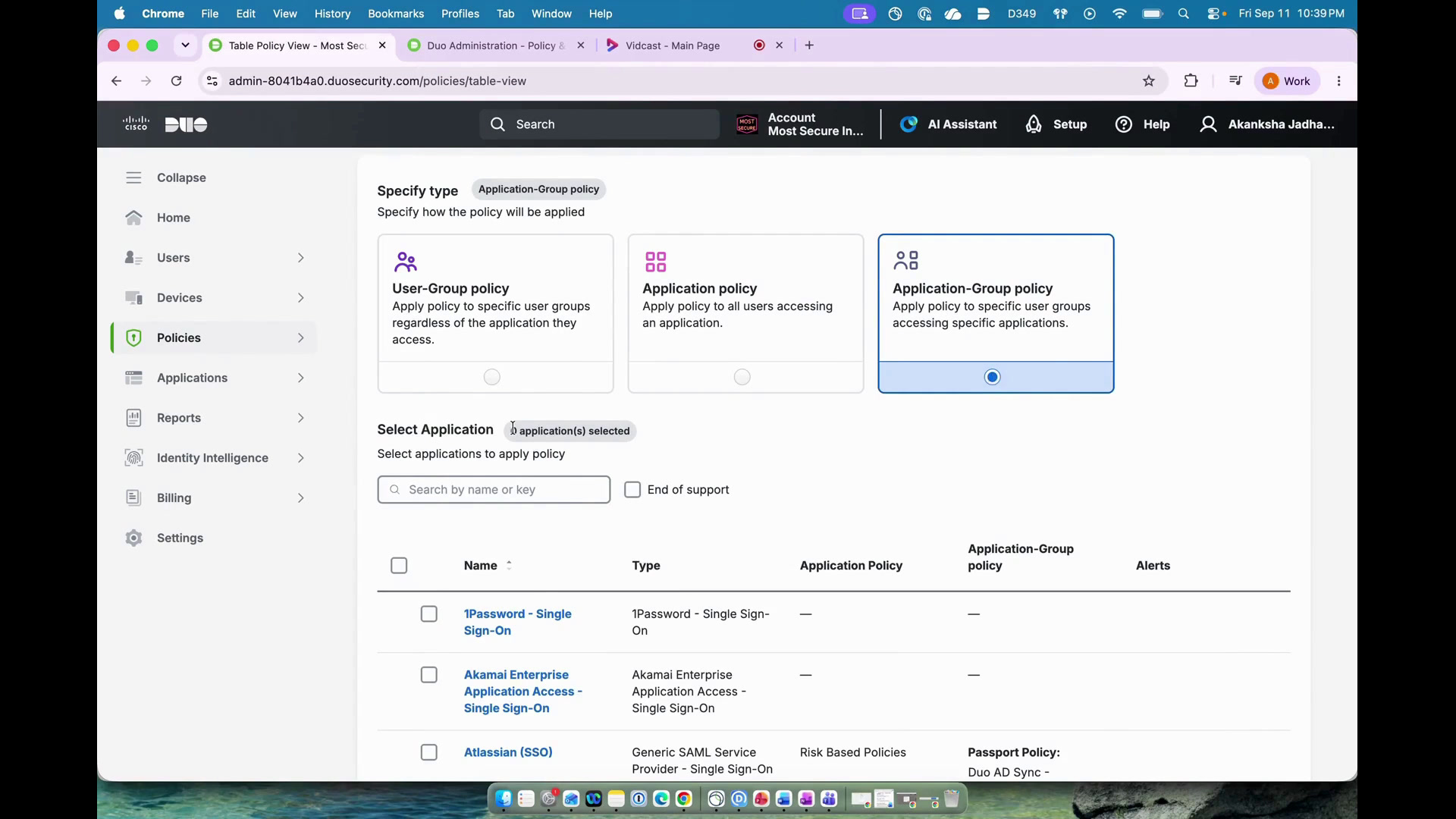Image resolution: width=1456 pixels, height=819 pixels.
Task: Open Chrome extensions puzzle icon
Action: tap(1191, 81)
